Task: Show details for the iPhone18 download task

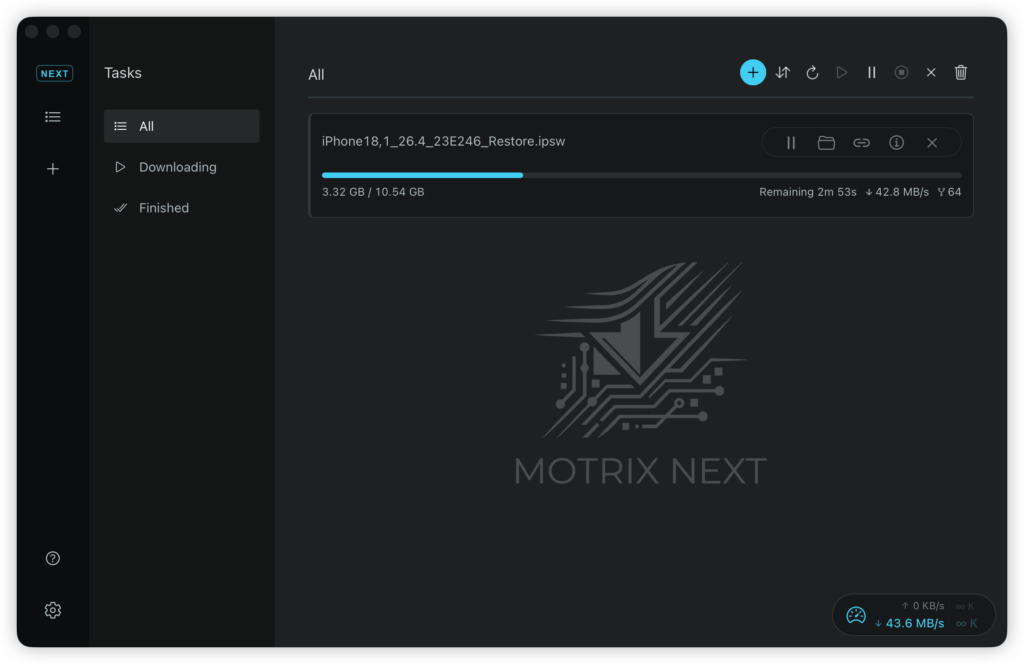Action: [x=896, y=142]
